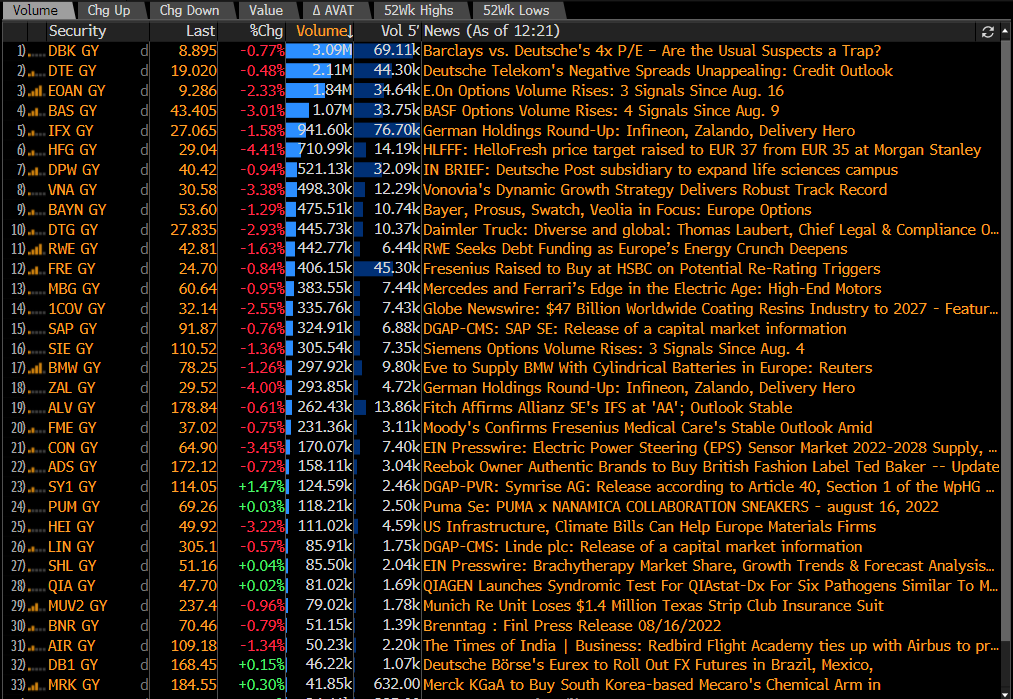Viewport: 1013px width, 699px height.
Task: Select the ADS GY ticker
Action: [x=72, y=468]
